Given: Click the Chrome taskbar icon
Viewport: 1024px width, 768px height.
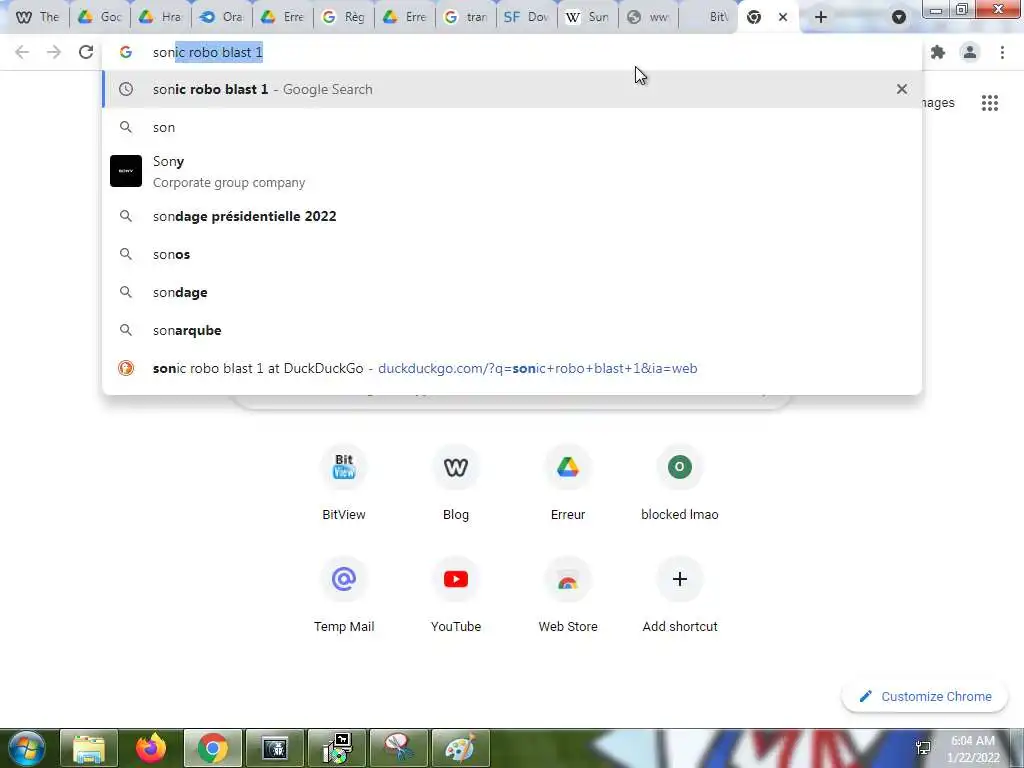Looking at the screenshot, I should tap(213, 748).
